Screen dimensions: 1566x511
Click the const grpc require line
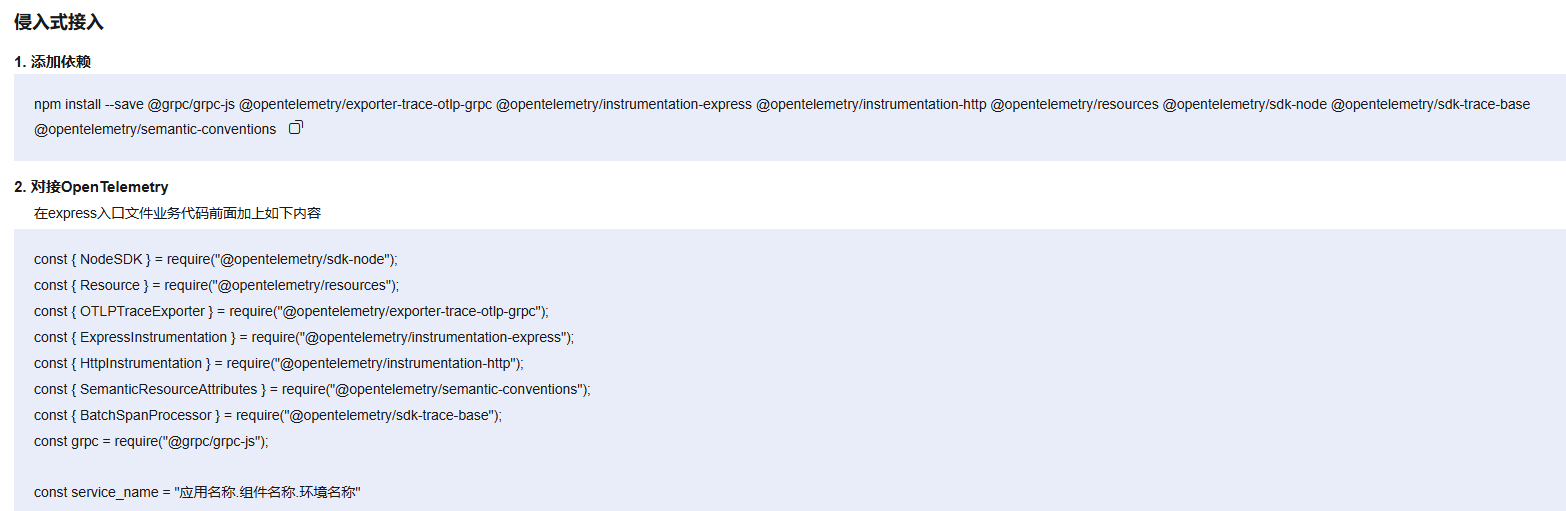(151, 441)
